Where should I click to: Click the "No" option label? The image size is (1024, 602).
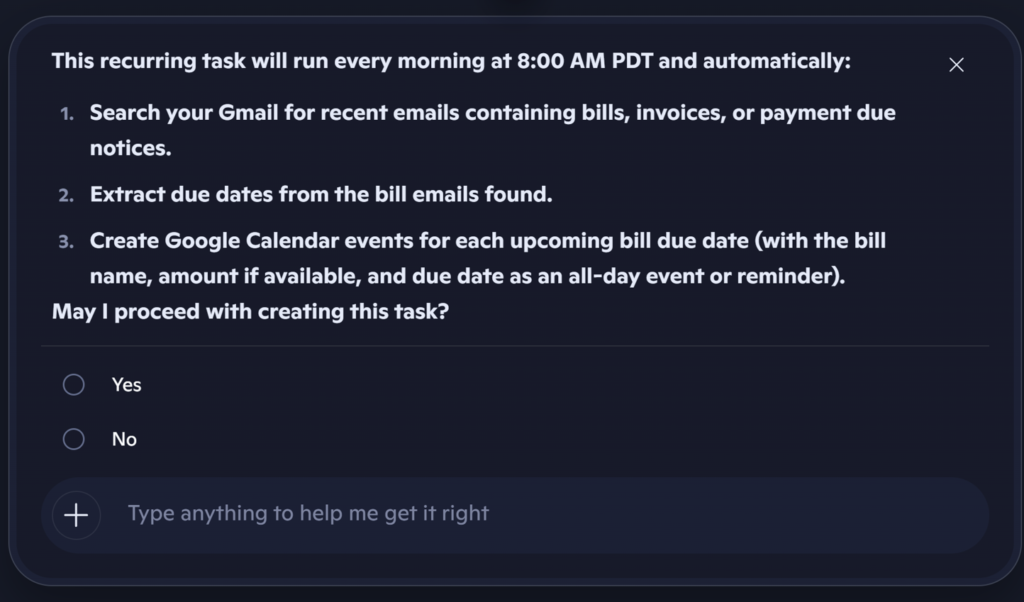tap(124, 439)
